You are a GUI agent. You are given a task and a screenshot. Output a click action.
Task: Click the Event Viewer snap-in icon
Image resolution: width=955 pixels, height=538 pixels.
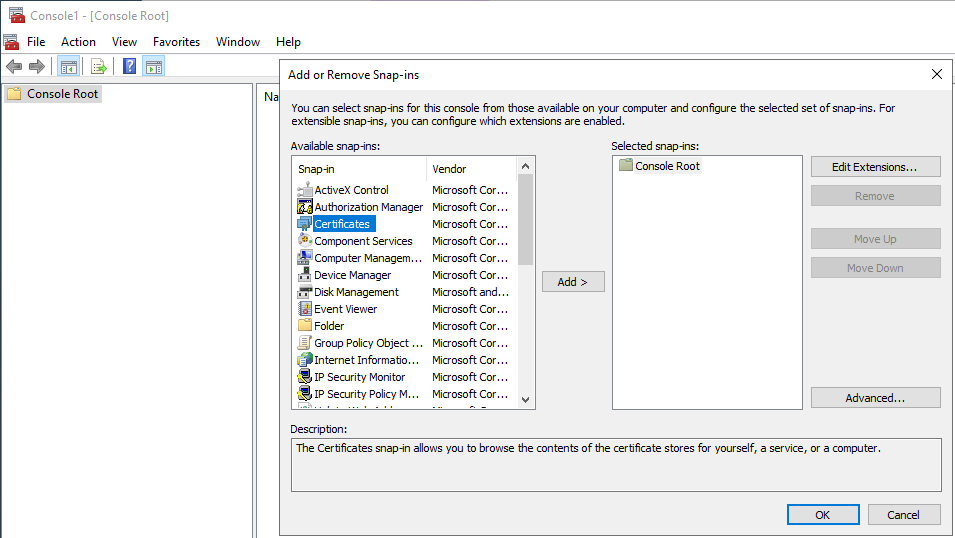pos(305,309)
